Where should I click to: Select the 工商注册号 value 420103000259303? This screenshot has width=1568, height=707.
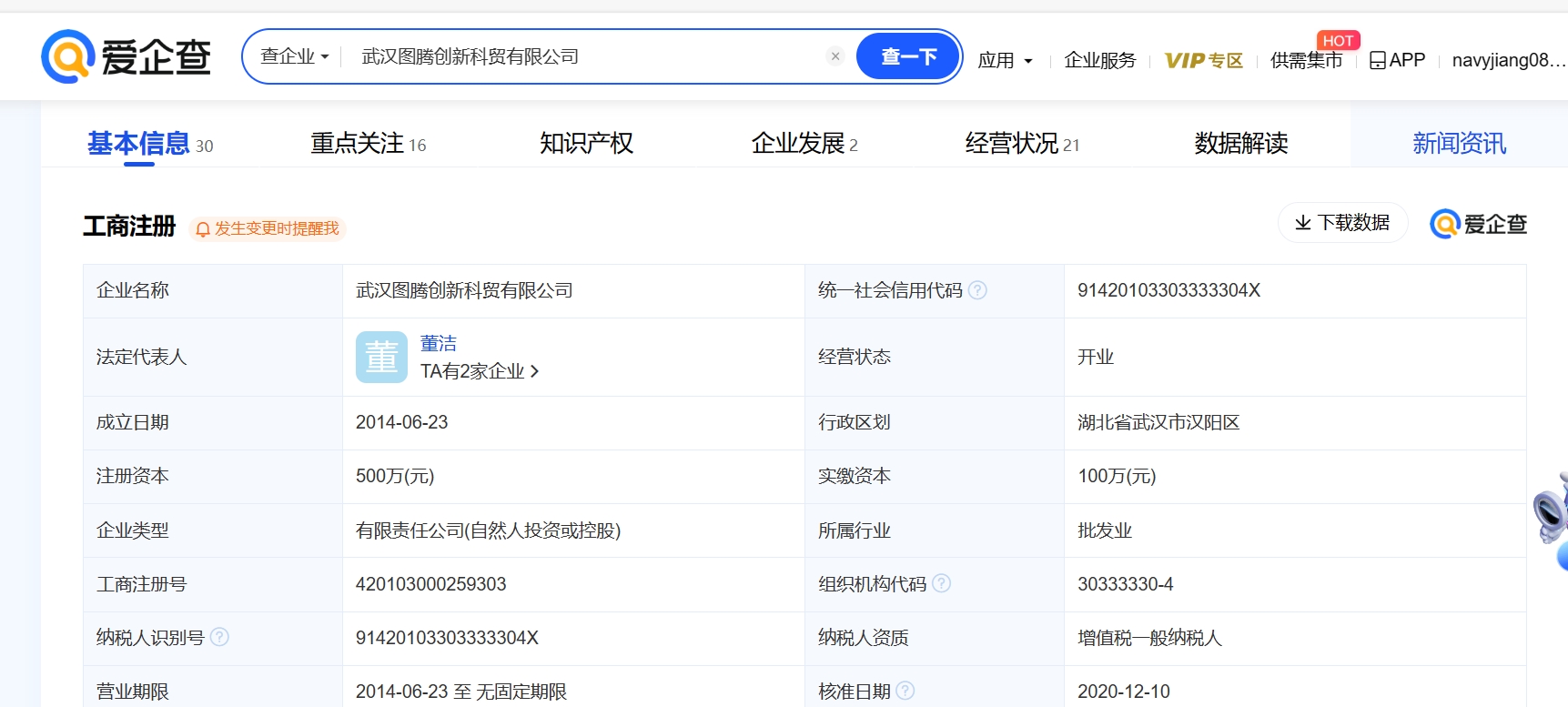point(431,584)
